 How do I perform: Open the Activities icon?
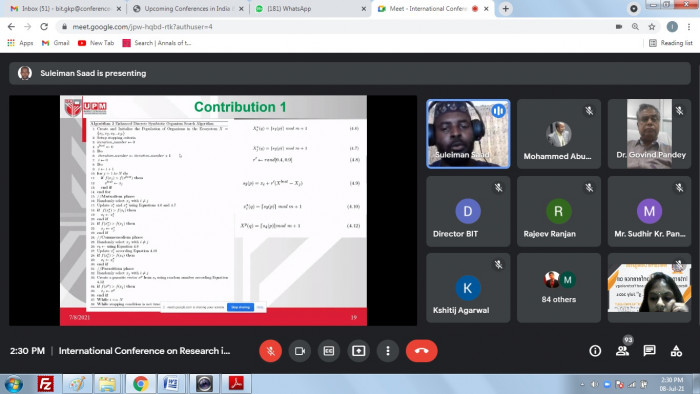676,351
